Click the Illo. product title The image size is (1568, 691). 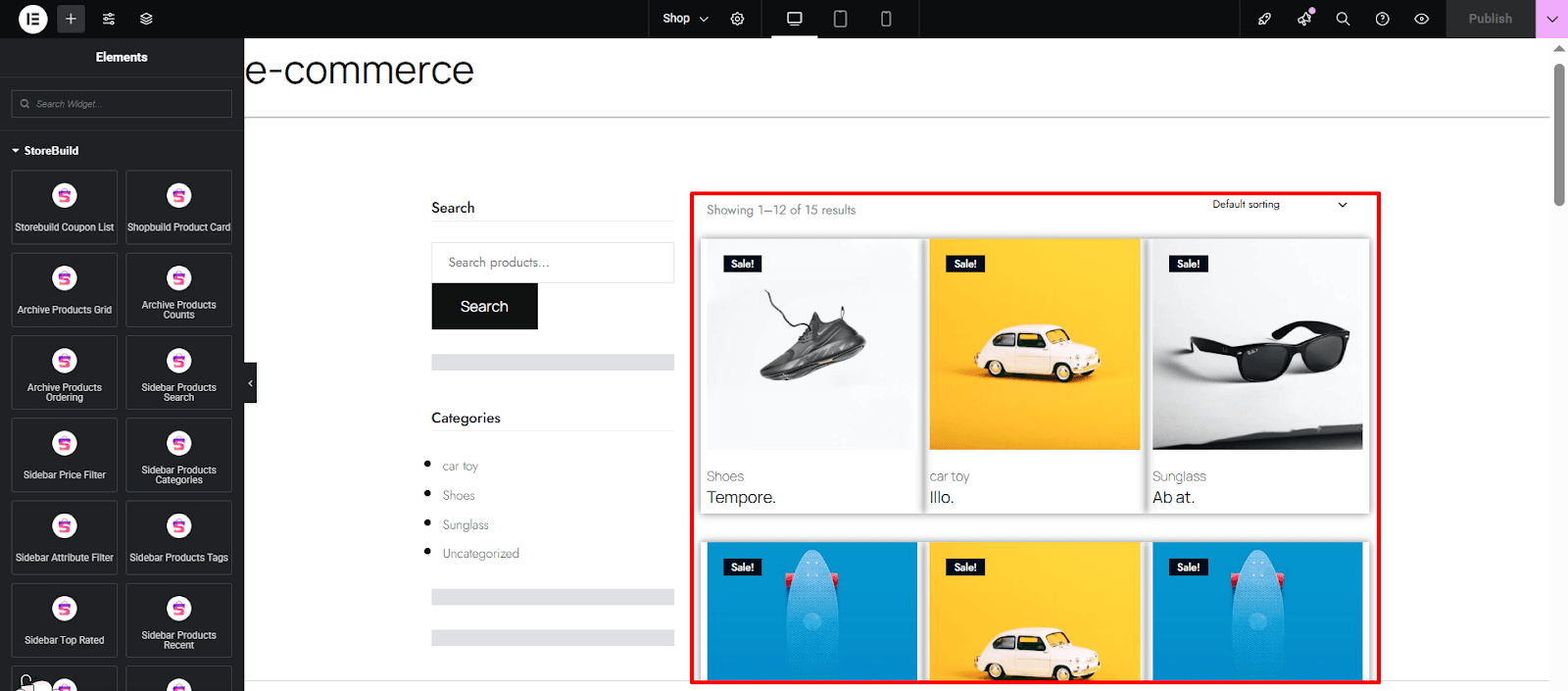(942, 498)
